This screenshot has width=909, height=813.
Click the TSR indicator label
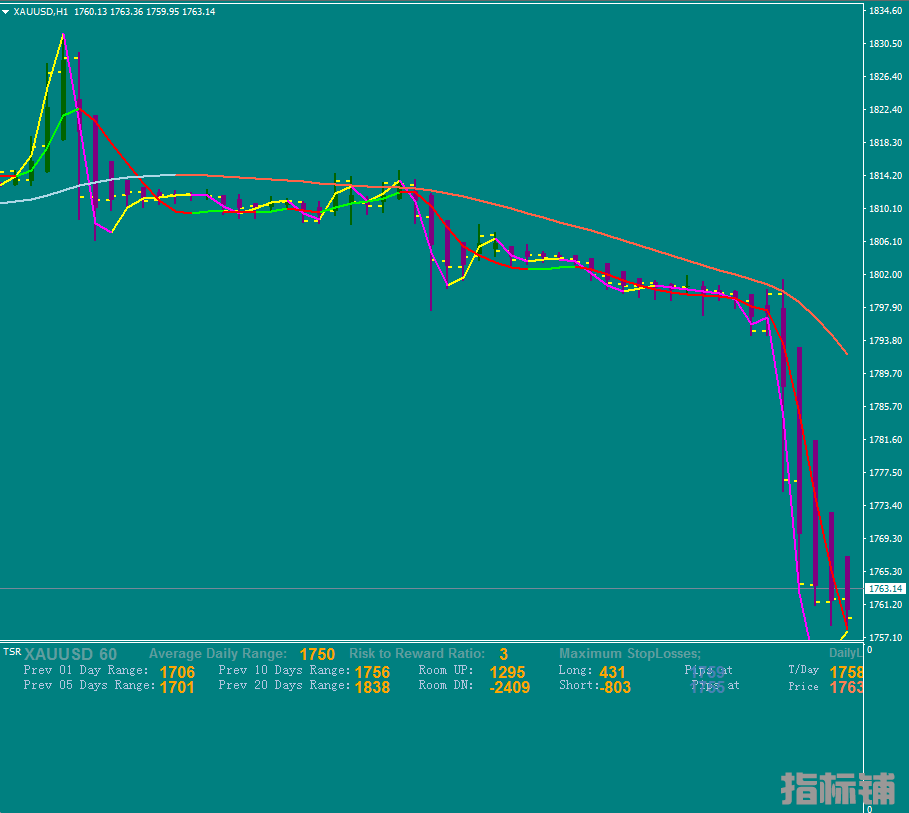(x=11, y=652)
